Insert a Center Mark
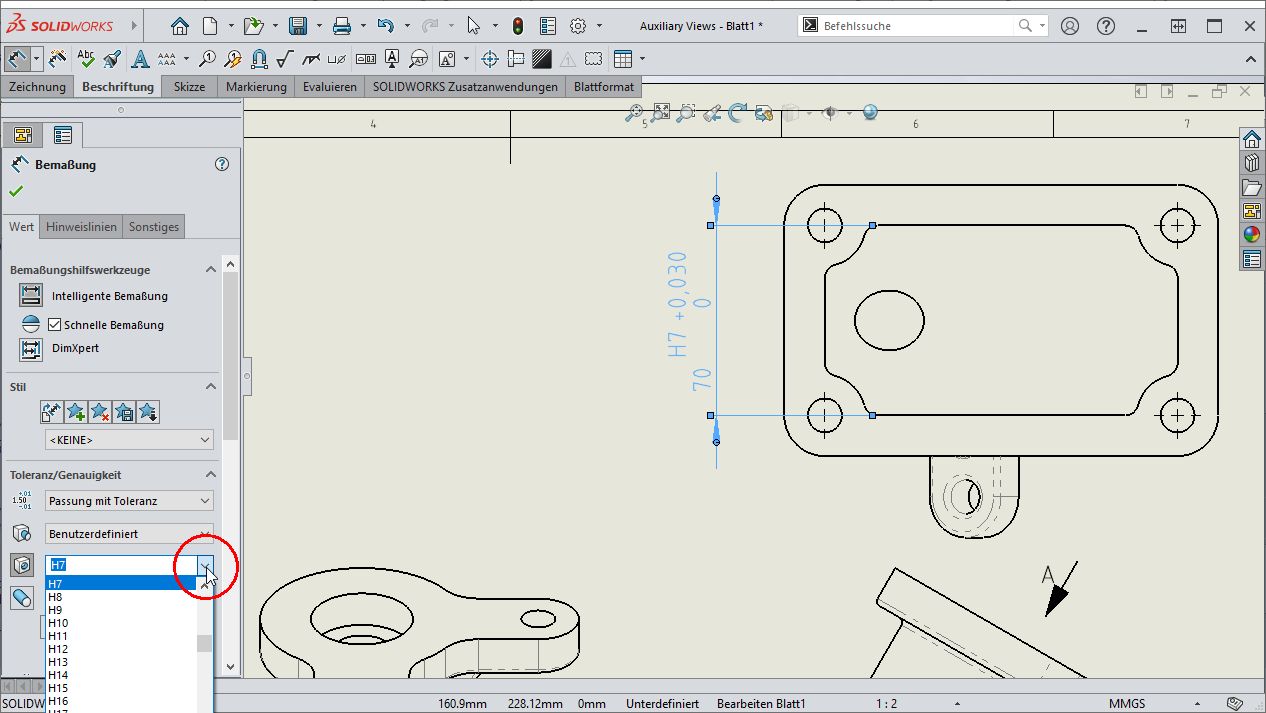This screenshot has height=713, width=1266. coord(490,59)
